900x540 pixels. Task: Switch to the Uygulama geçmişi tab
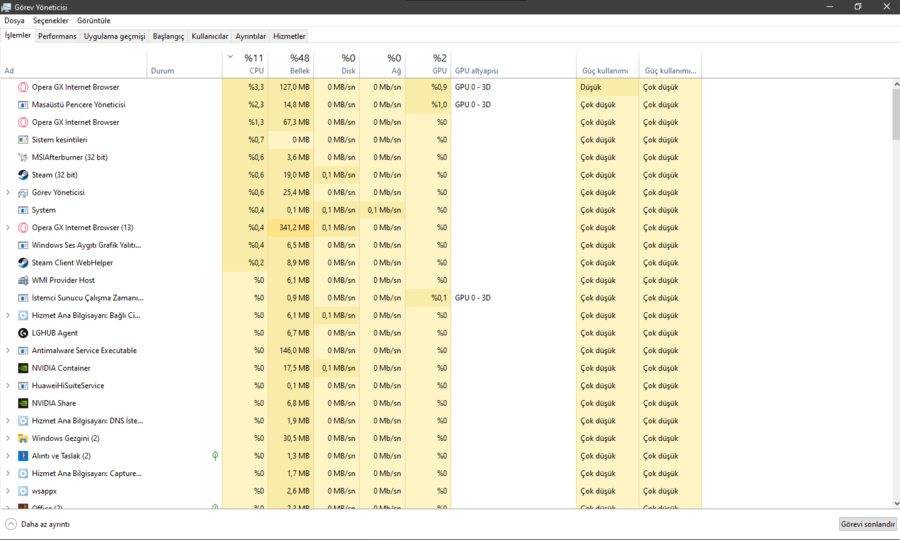click(x=114, y=36)
